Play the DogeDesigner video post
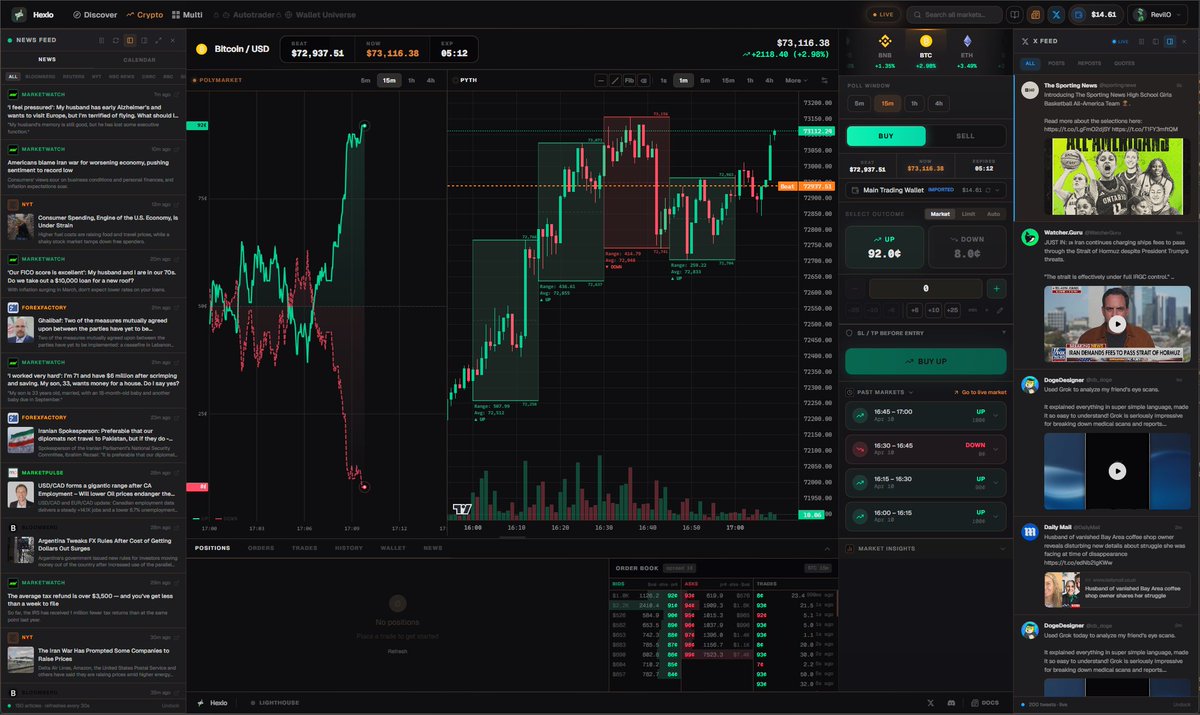Image resolution: width=1200 pixels, height=715 pixels. [x=1117, y=471]
